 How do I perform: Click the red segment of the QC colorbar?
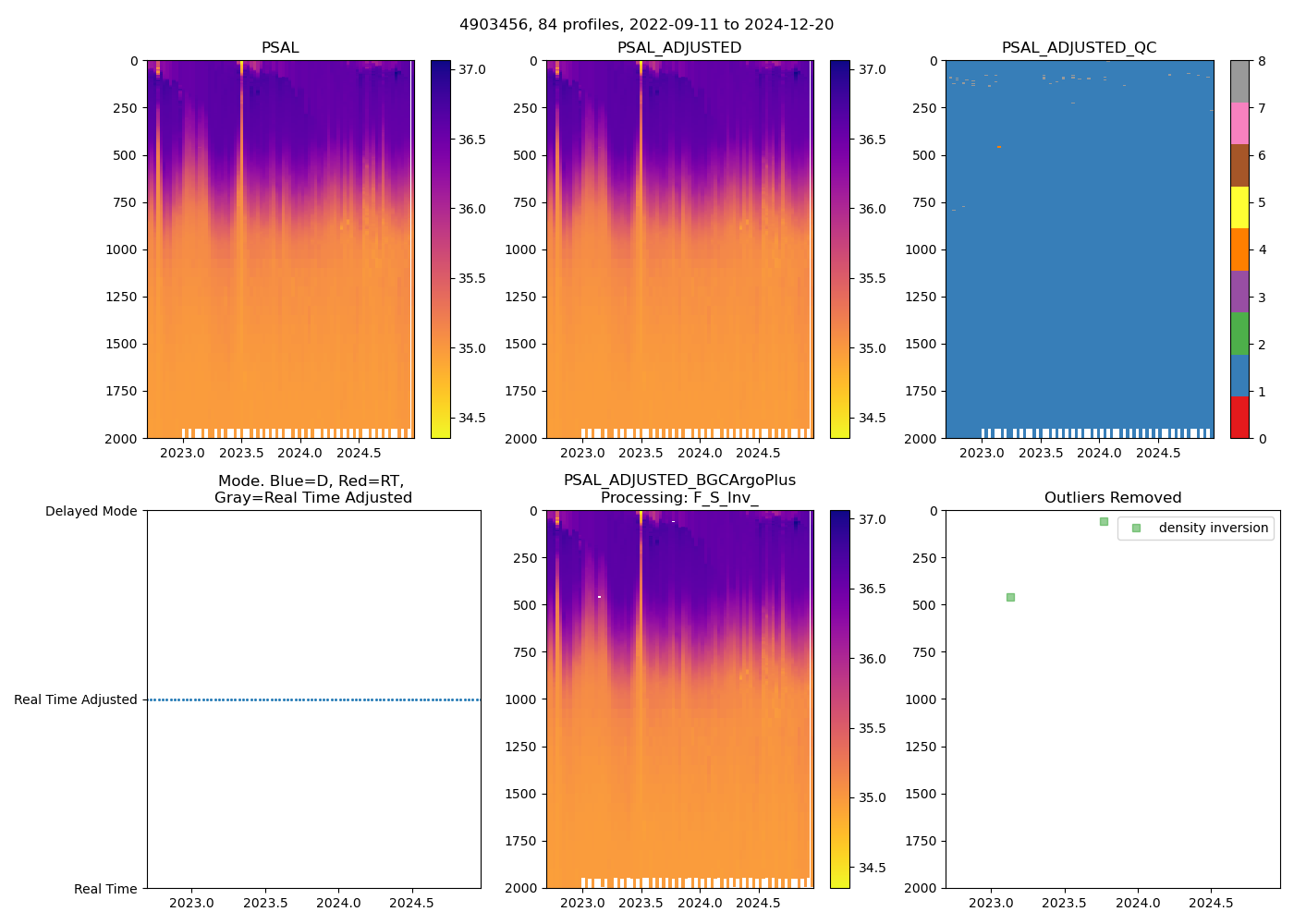1239,417
